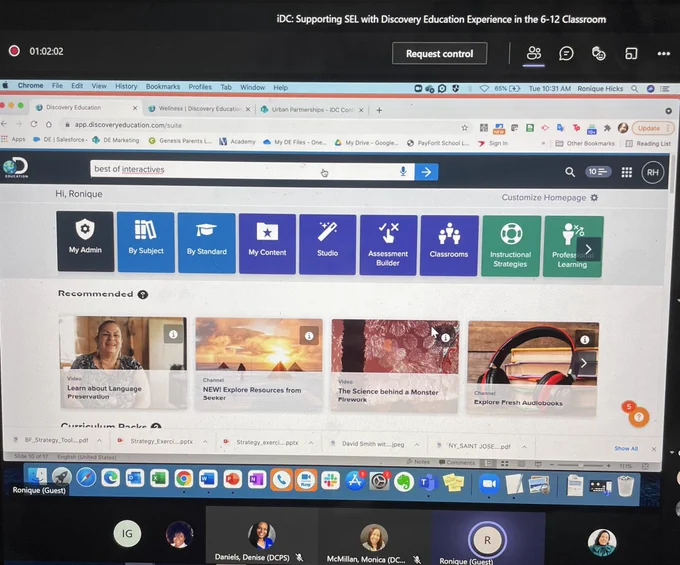Open the apps grid menu icon
The image size is (680, 565).
click(626, 172)
